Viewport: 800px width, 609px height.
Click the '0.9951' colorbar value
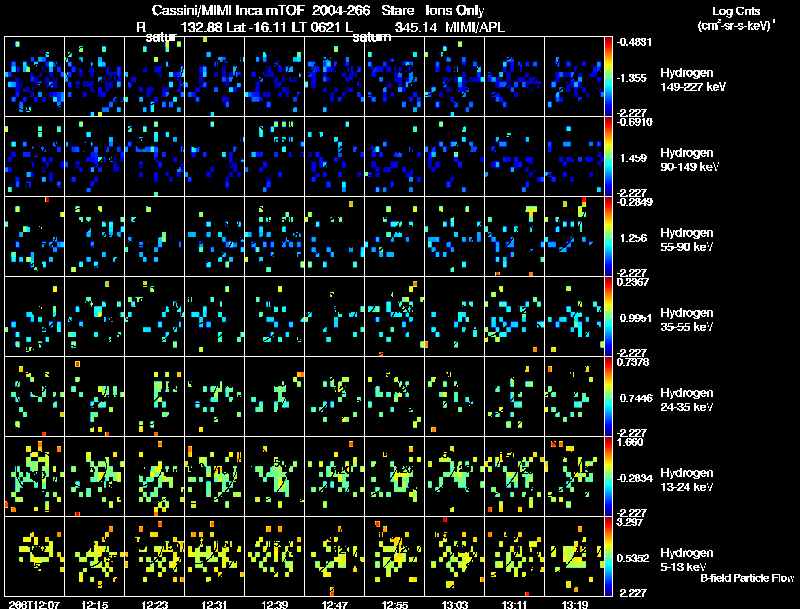click(636, 318)
